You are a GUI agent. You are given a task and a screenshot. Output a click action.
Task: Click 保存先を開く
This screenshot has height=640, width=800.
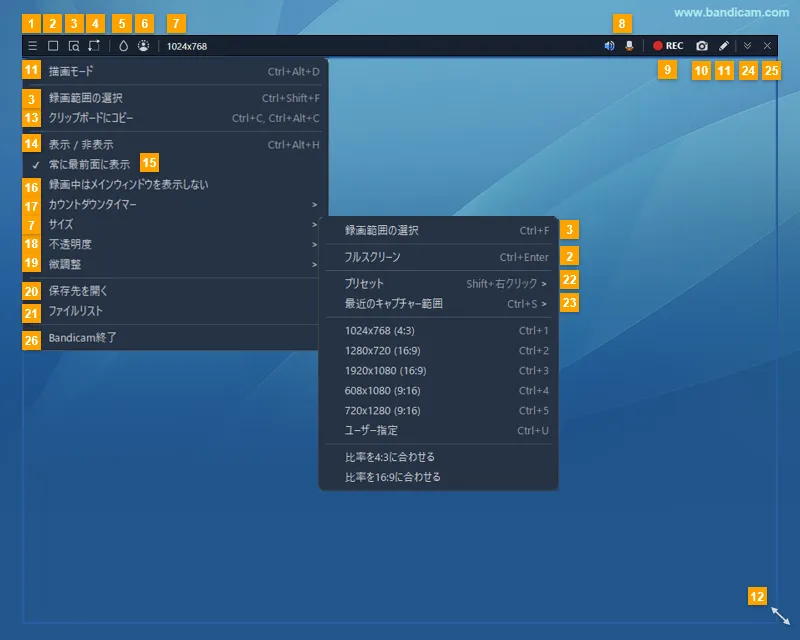(x=171, y=291)
